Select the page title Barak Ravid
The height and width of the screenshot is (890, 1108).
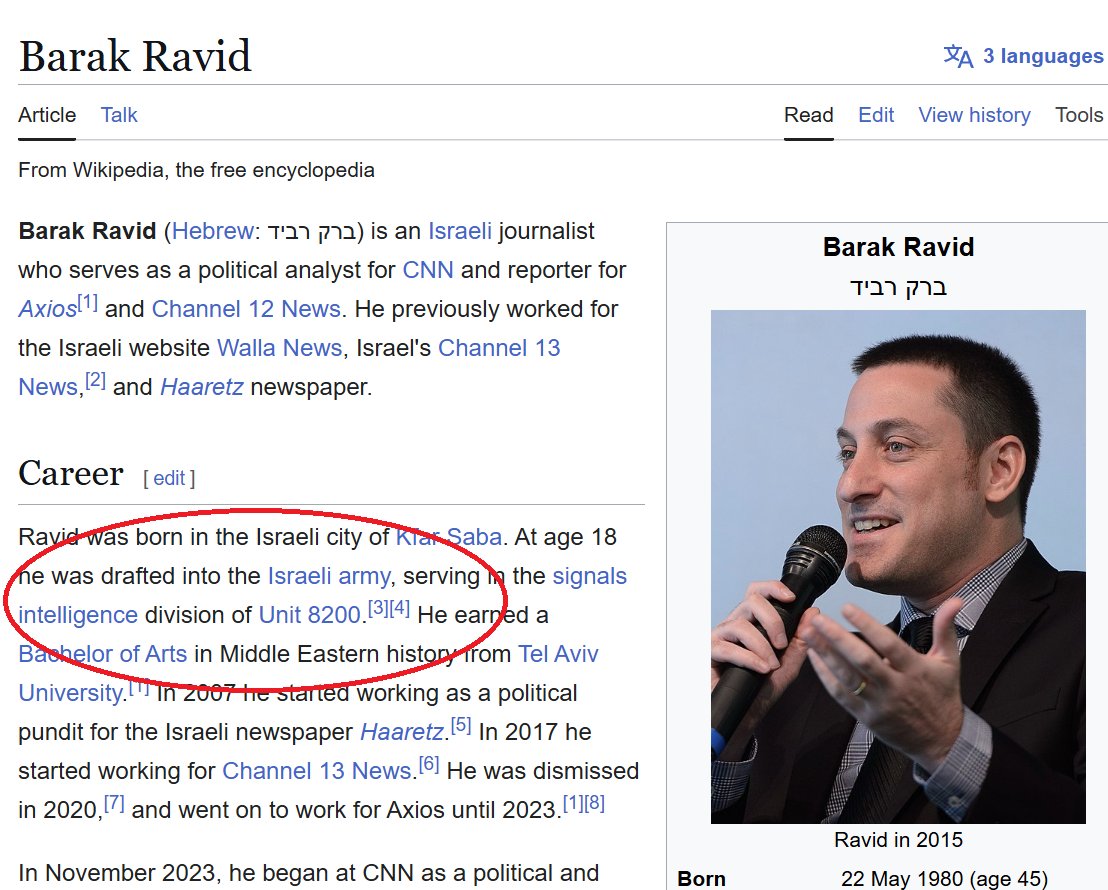135,57
